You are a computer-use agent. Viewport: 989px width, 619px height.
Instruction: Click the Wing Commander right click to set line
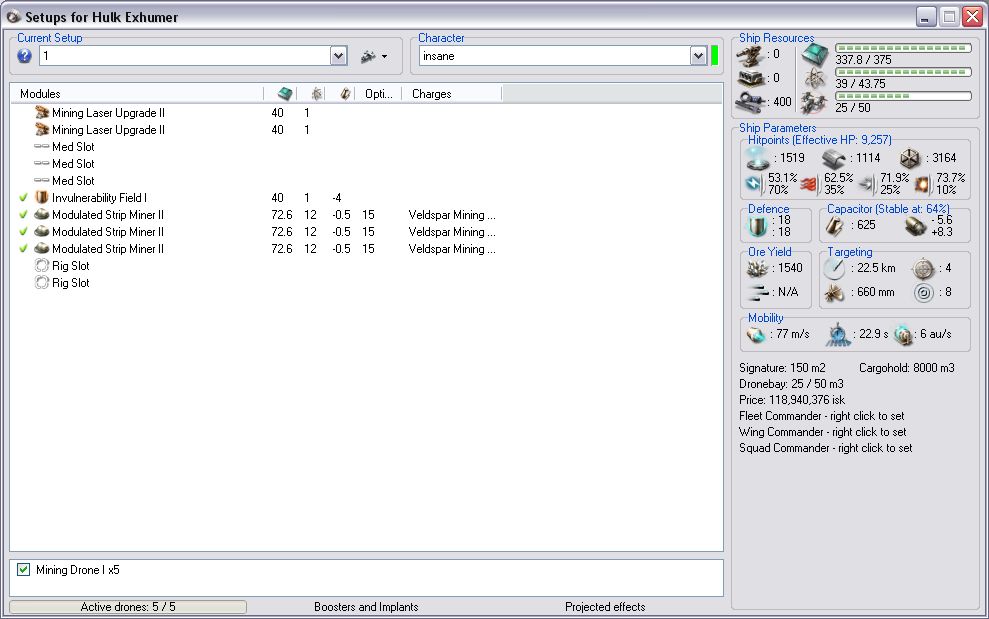822,432
